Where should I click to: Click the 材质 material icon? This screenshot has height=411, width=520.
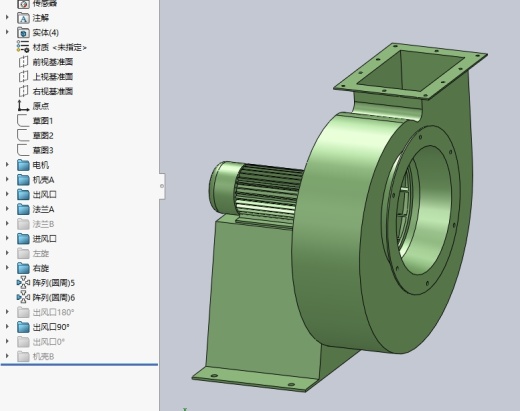tap(23, 47)
